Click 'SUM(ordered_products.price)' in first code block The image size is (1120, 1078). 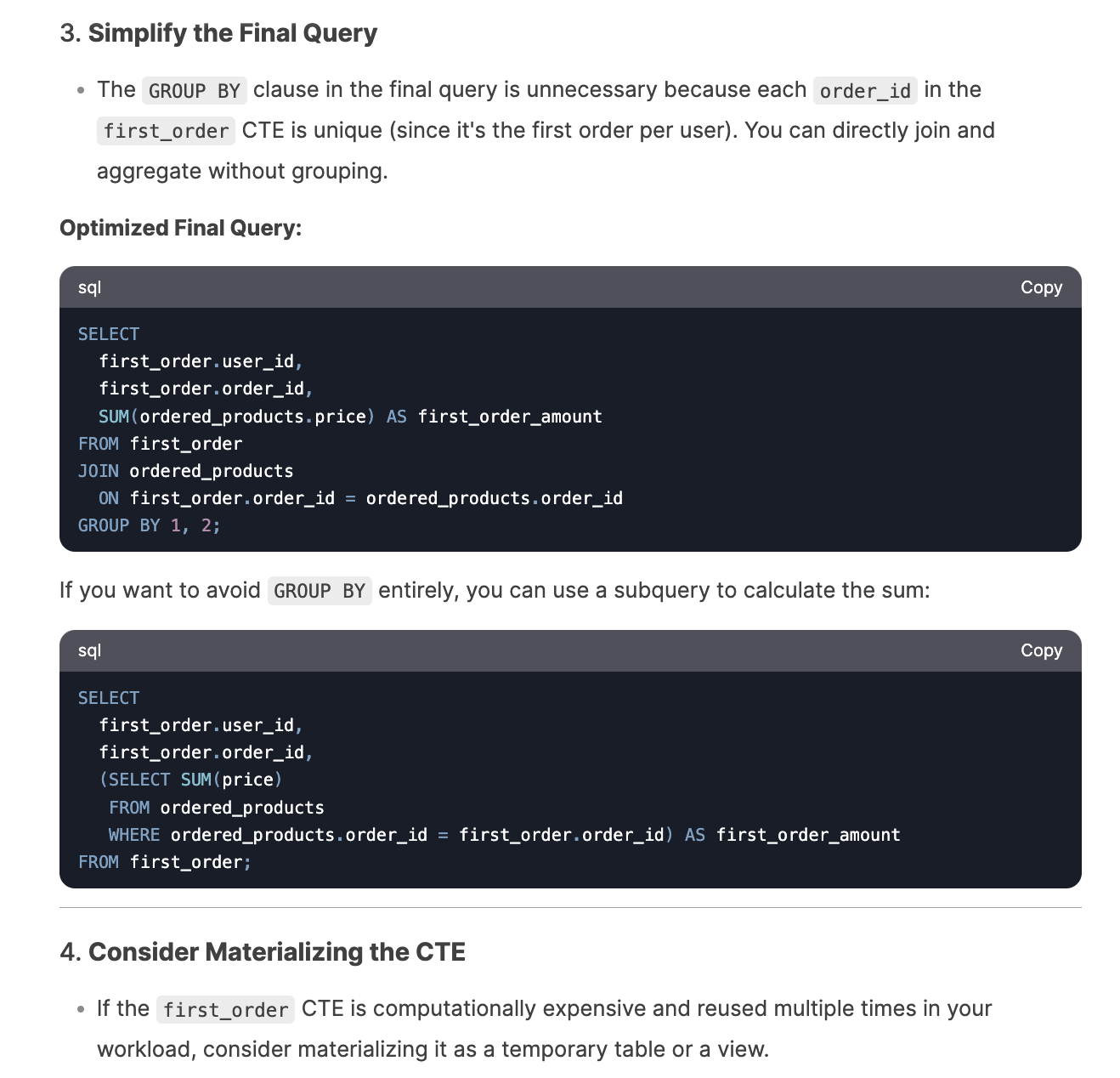[x=236, y=417]
